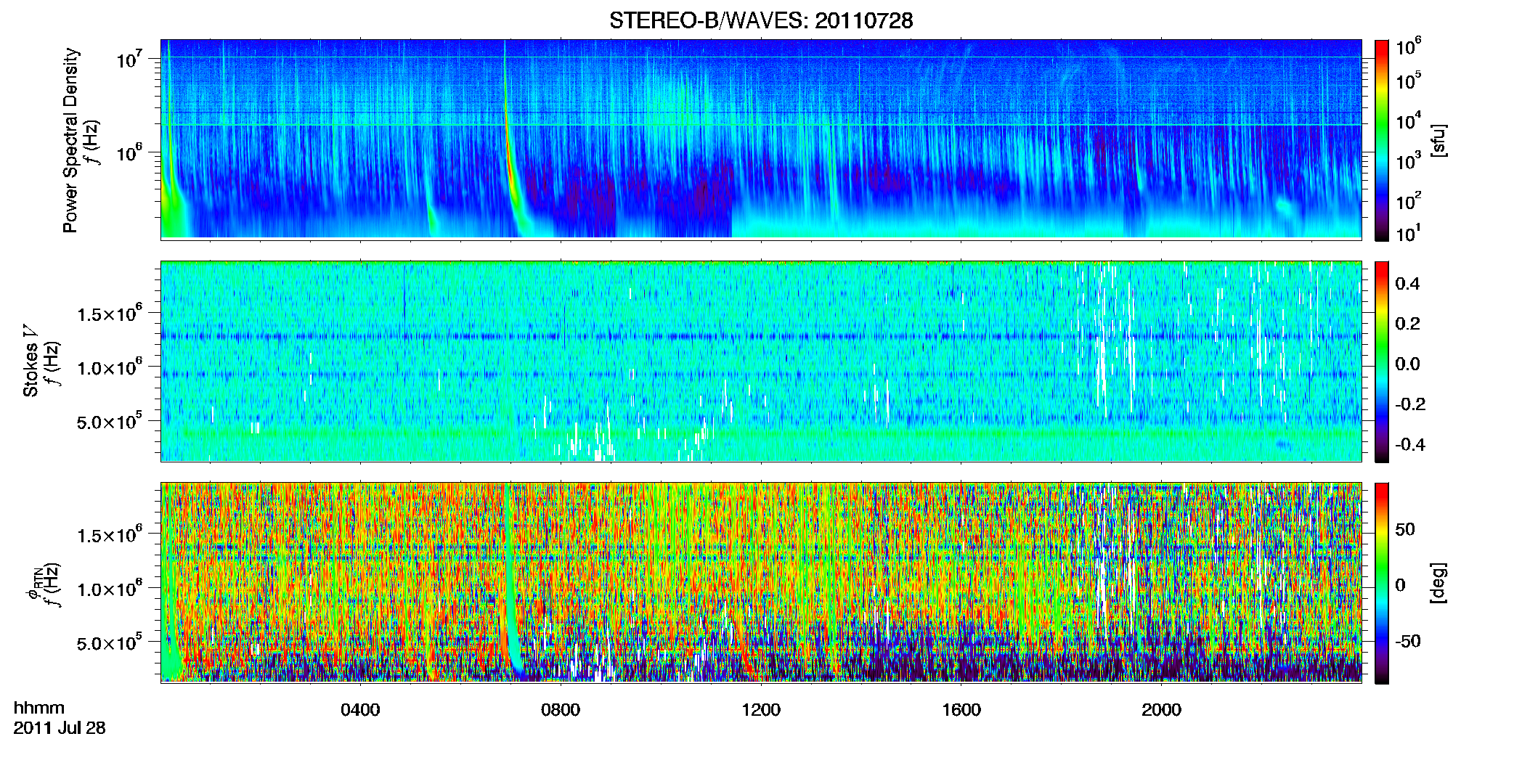Click inside the φ RTN spectrogram

[761, 582]
